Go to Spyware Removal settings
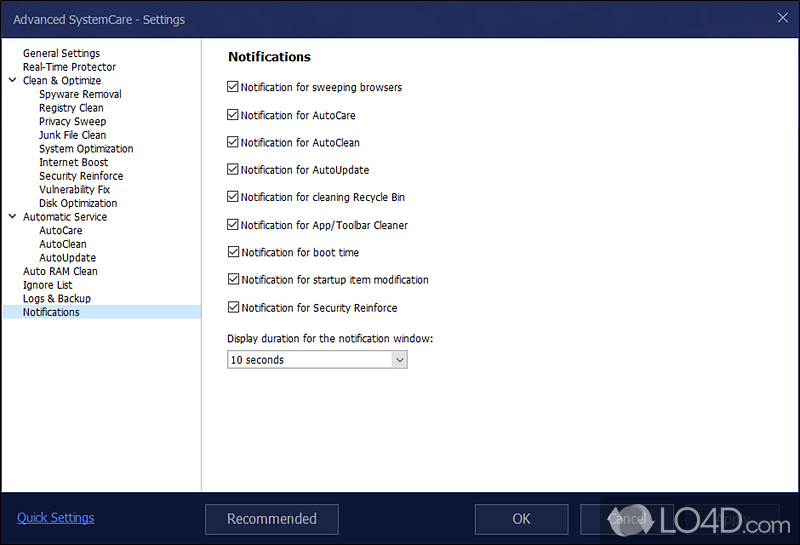The image size is (800, 545). click(x=80, y=94)
